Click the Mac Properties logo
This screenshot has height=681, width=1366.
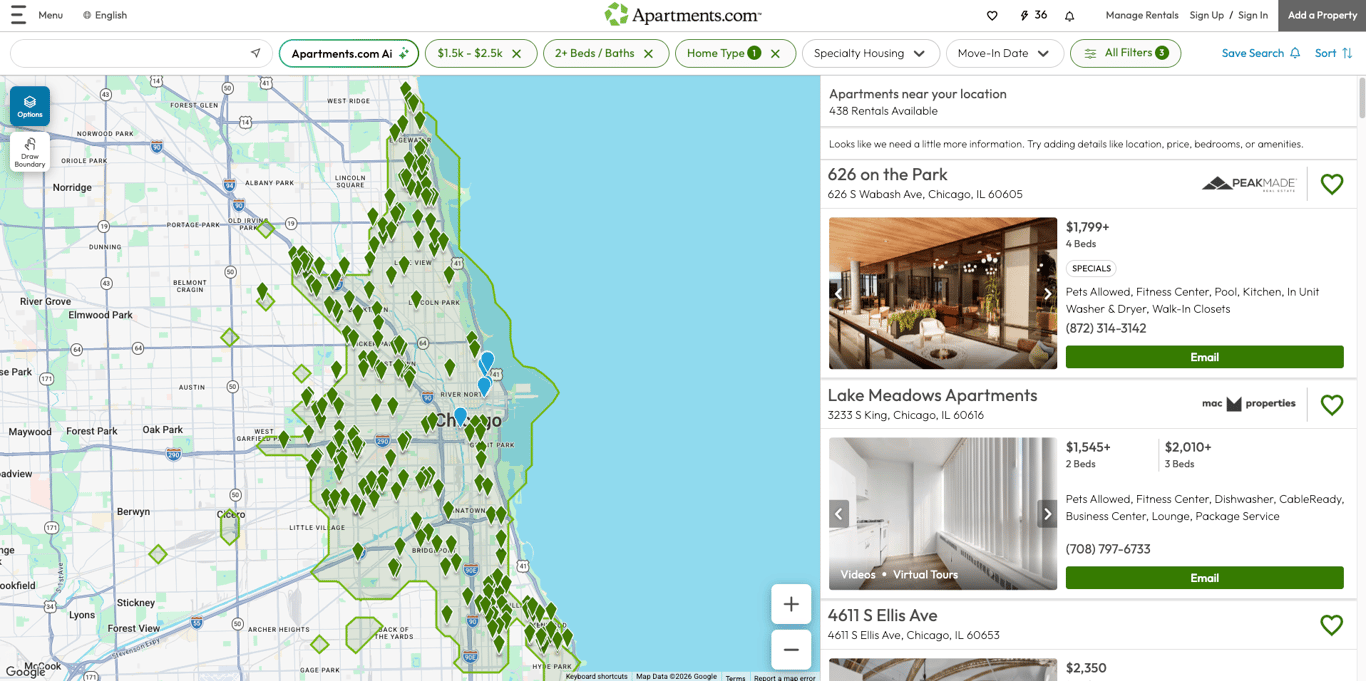pos(1248,404)
